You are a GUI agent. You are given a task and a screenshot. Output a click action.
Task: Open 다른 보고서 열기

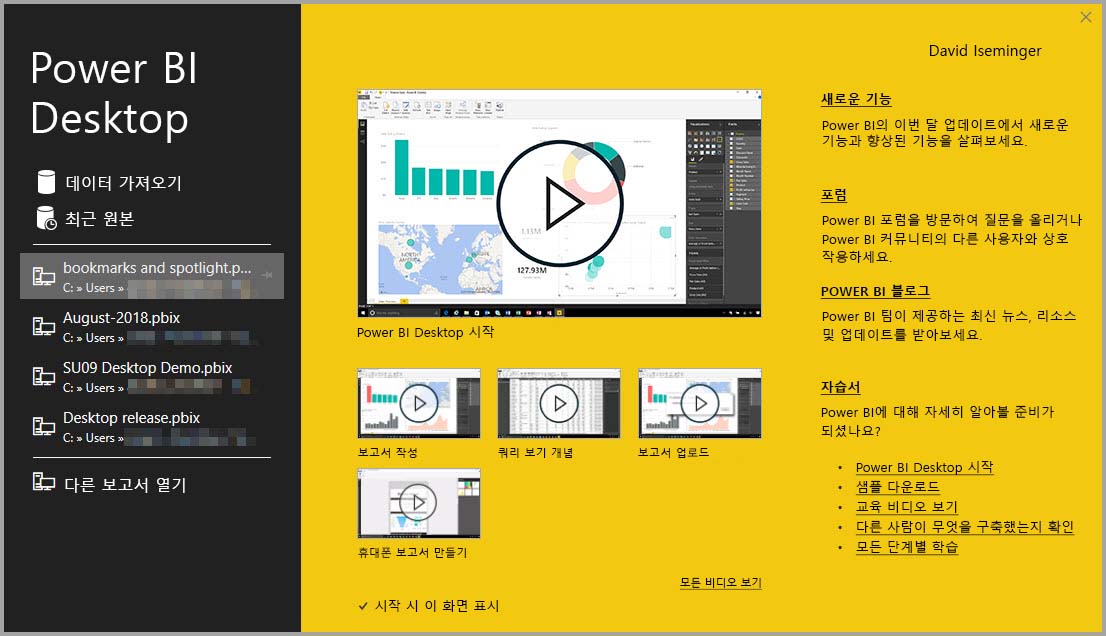pos(125,484)
